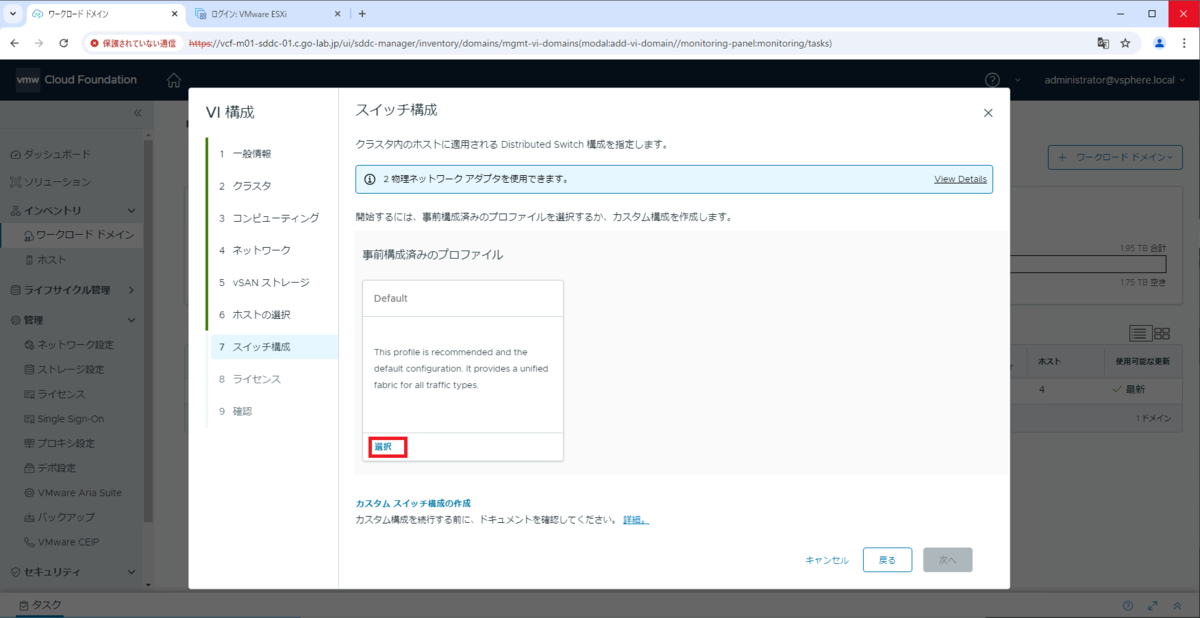Expand the task panel with arrows icon
Viewport: 1200px width, 618px height.
point(1153,606)
